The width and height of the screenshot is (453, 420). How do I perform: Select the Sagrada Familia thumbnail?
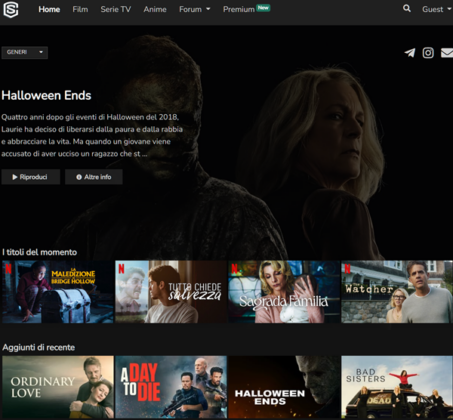284,292
